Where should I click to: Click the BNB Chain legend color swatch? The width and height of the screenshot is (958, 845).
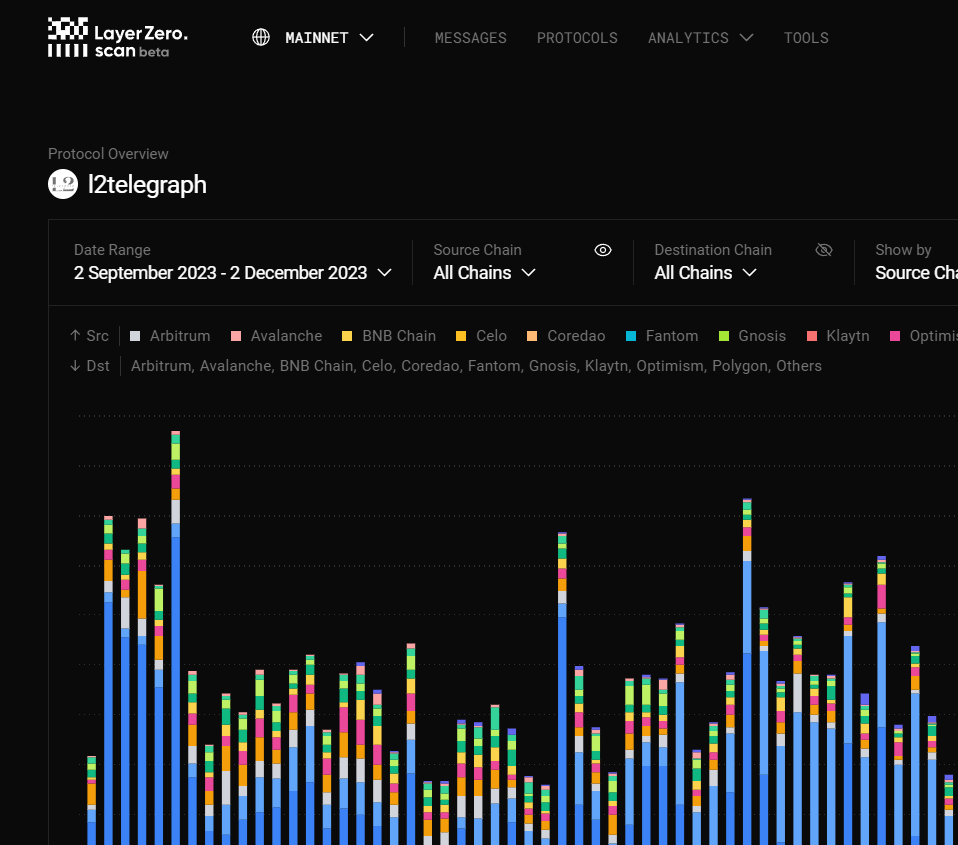pyautogui.click(x=347, y=336)
